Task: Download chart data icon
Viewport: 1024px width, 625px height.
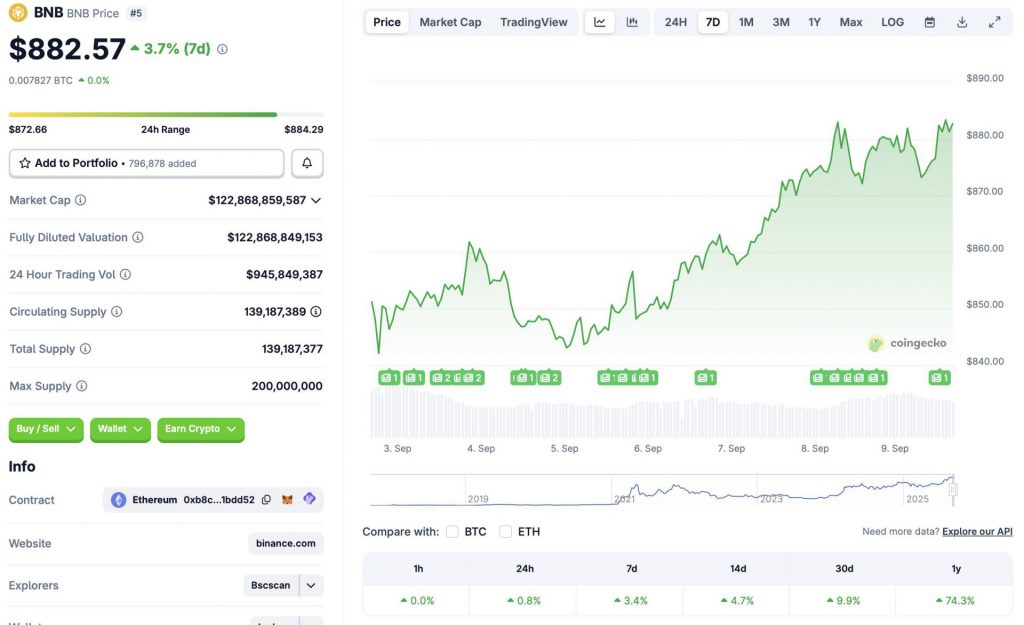Action: [962, 22]
